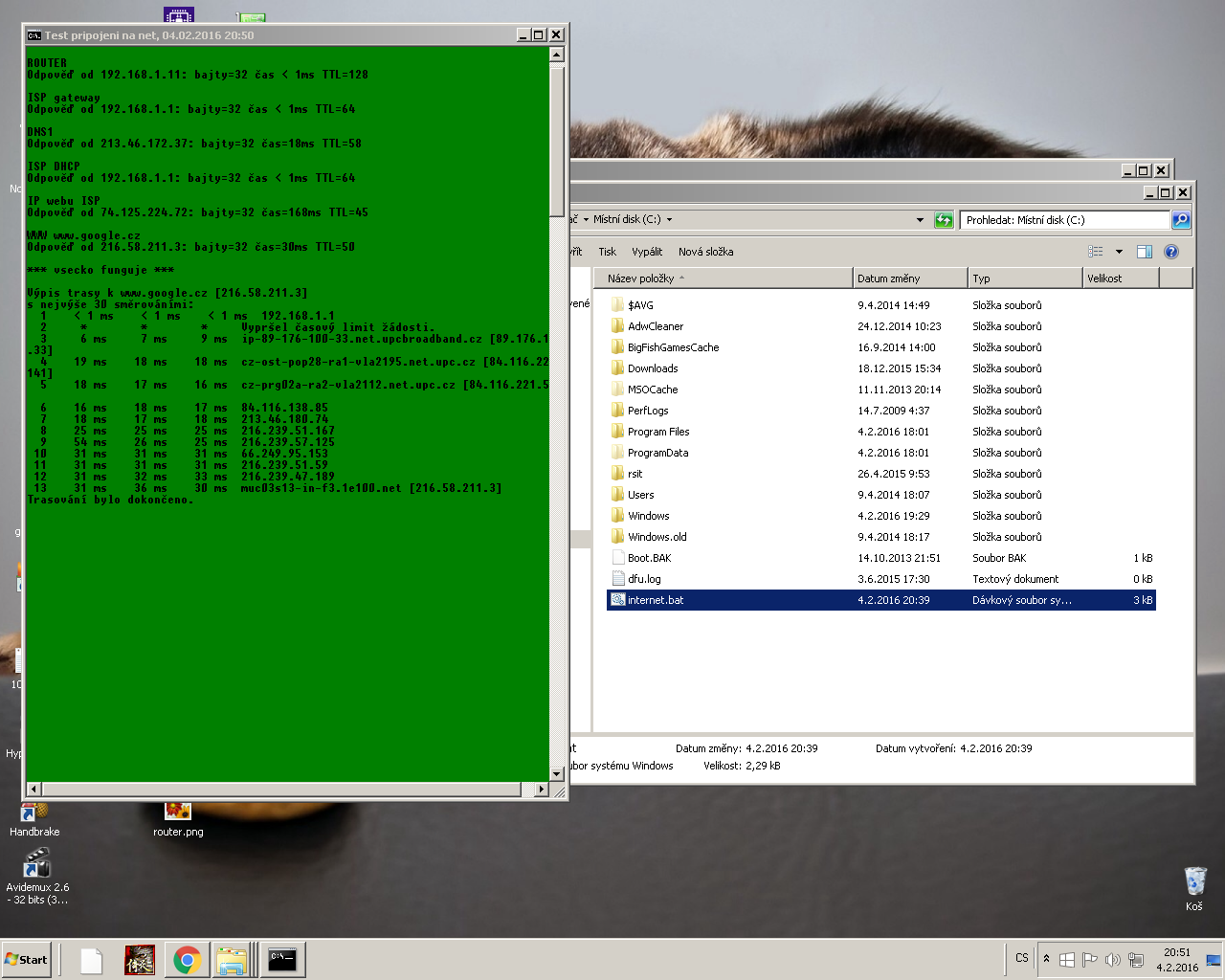Switch input language via CS indicator
1225x980 pixels.
pos(1021,958)
